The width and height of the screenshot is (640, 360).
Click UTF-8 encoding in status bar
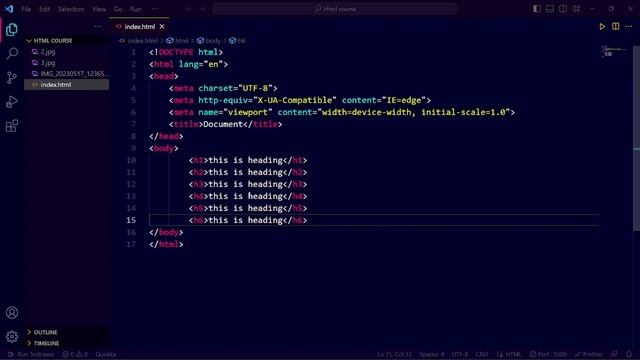(460, 354)
